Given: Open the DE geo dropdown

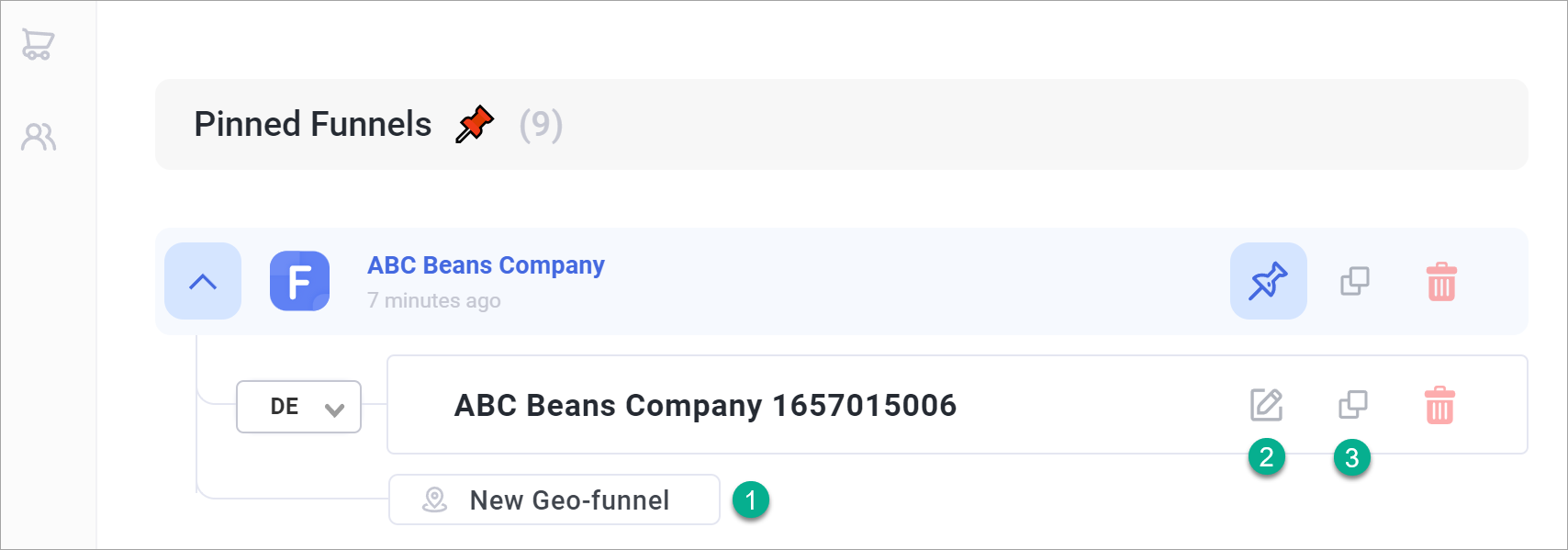Looking at the screenshot, I should [298, 407].
